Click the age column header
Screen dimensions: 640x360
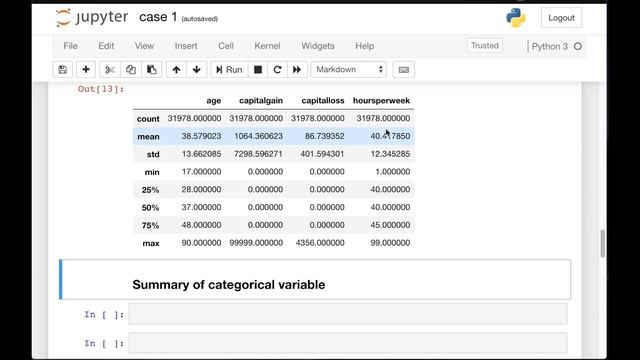[x=213, y=101]
